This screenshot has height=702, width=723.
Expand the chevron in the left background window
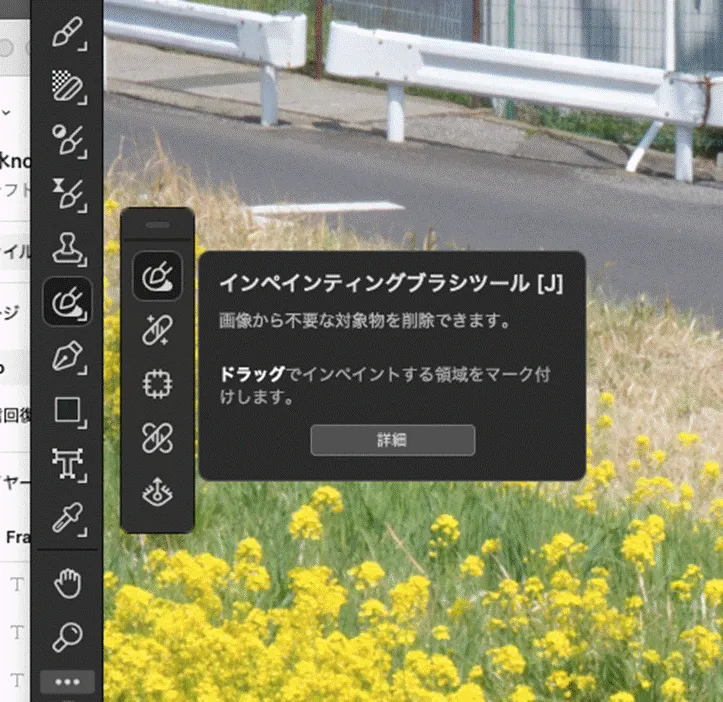(x=6, y=112)
